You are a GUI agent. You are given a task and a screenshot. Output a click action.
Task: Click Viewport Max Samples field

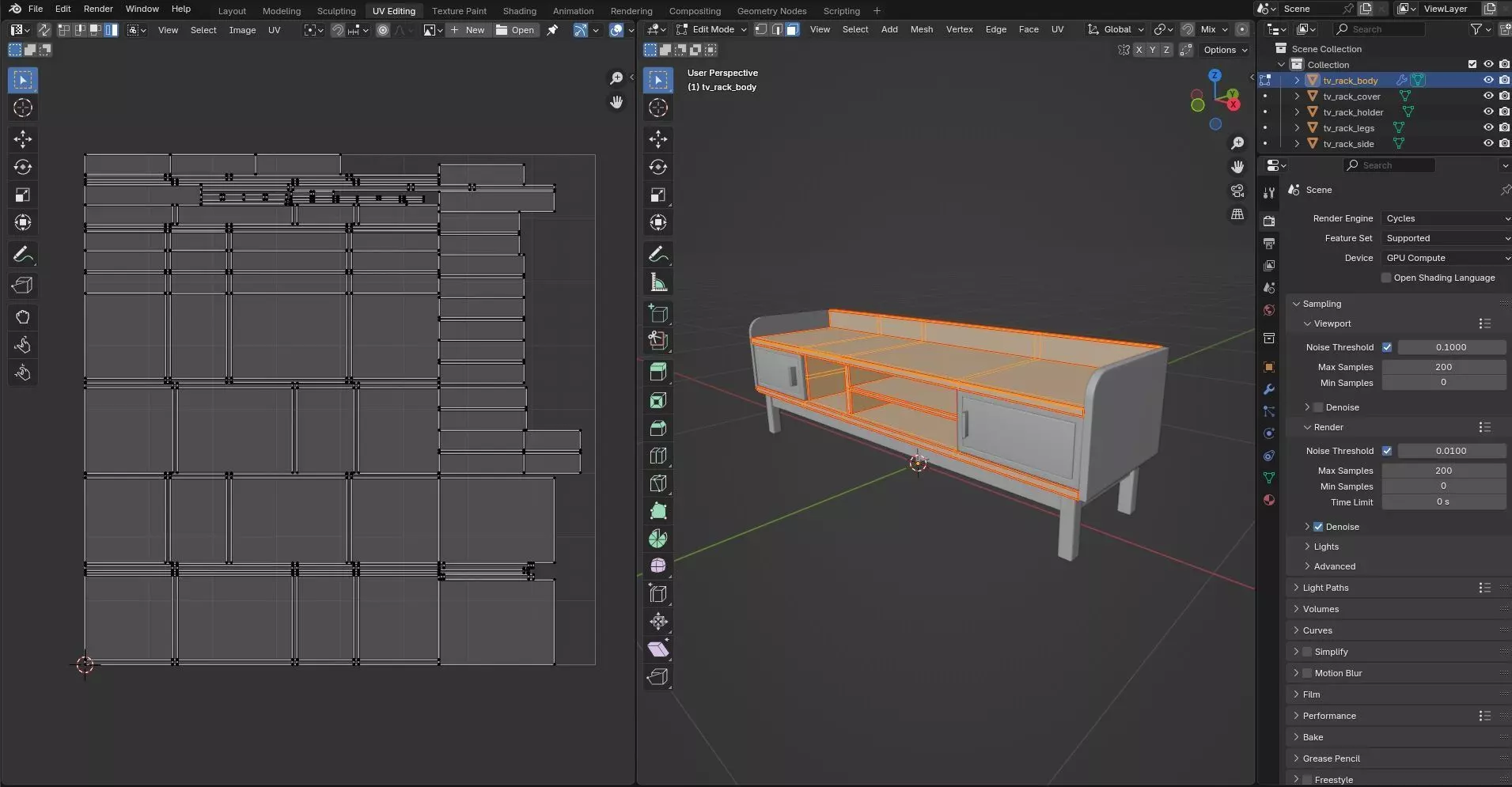1443,367
